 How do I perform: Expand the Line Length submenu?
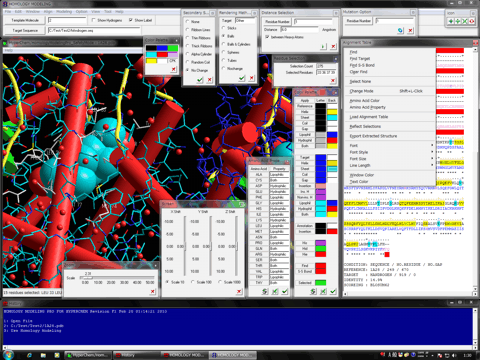tap(390, 166)
